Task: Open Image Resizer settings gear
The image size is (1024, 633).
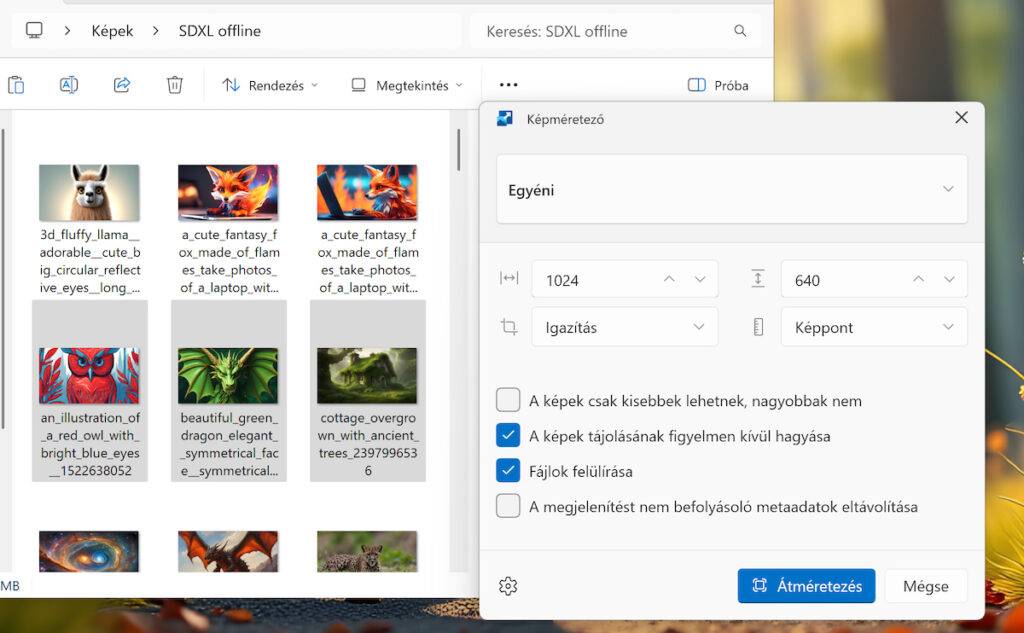Action: [x=508, y=586]
